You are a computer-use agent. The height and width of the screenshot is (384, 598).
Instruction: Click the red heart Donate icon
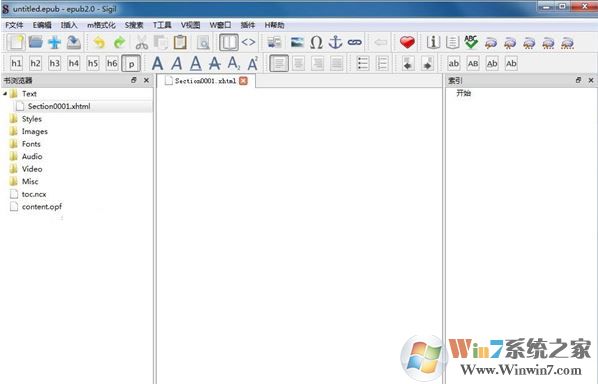click(x=407, y=42)
